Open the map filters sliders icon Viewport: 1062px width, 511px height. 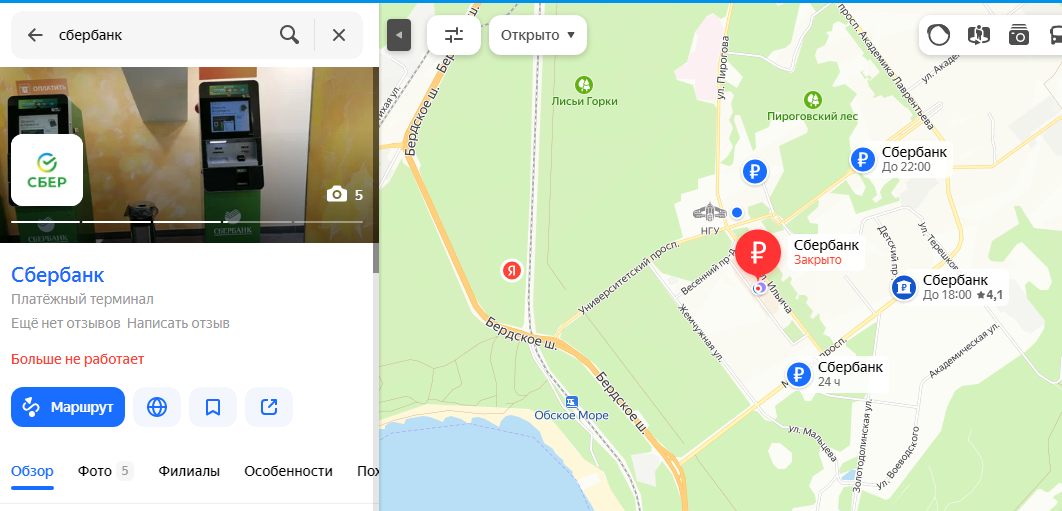tap(454, 35)
